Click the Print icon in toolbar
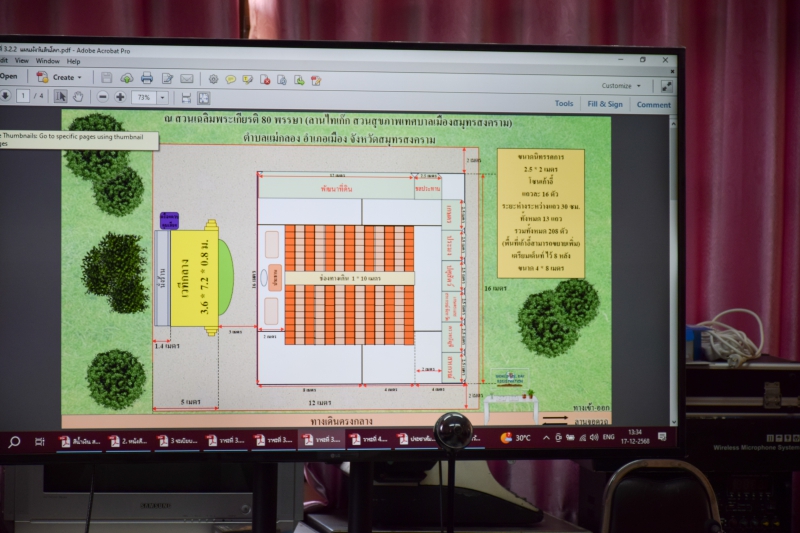The width and height of the screenshot is (800, 533). click(147, 78)
